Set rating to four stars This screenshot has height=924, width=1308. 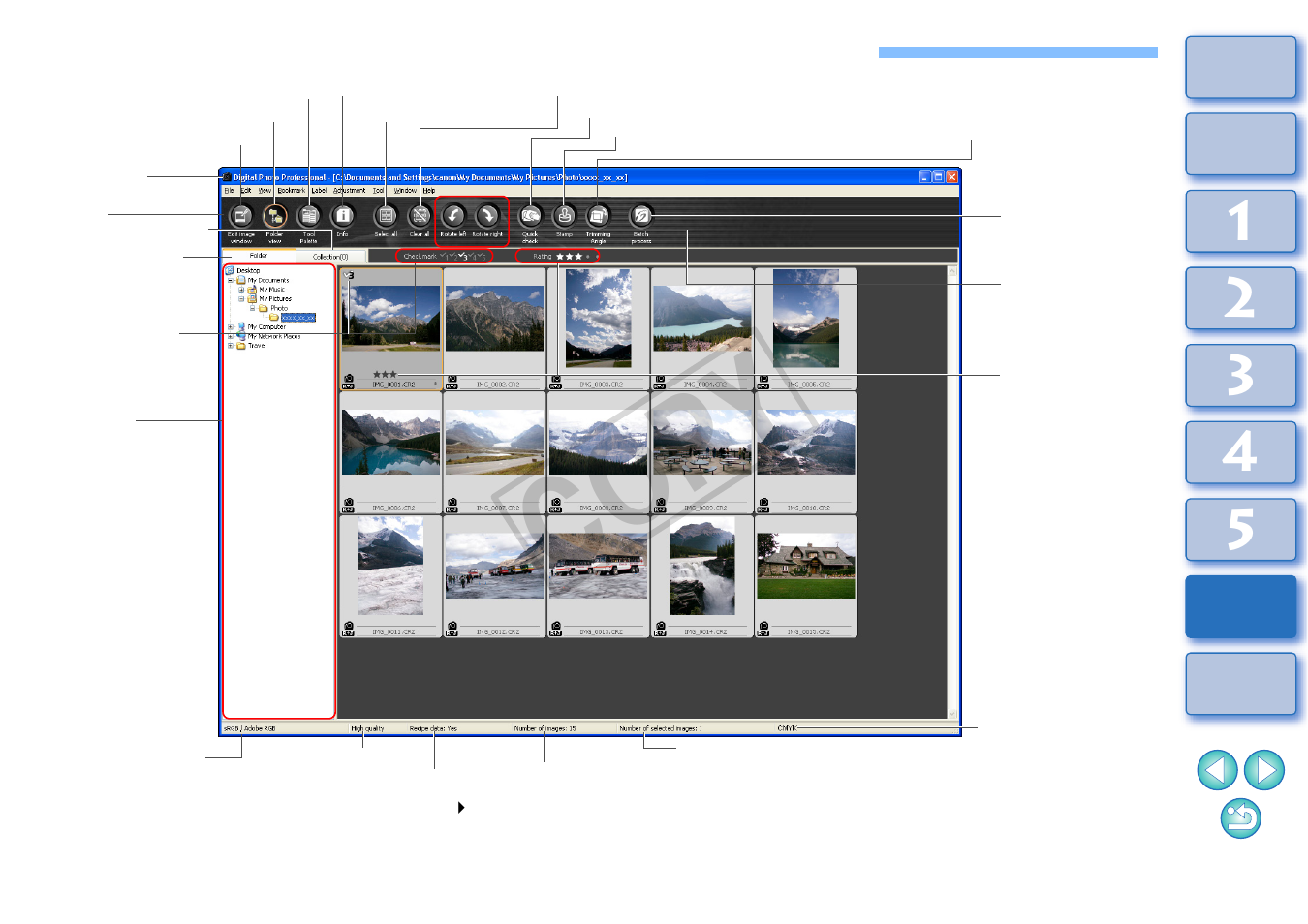[x=588, y=257]
